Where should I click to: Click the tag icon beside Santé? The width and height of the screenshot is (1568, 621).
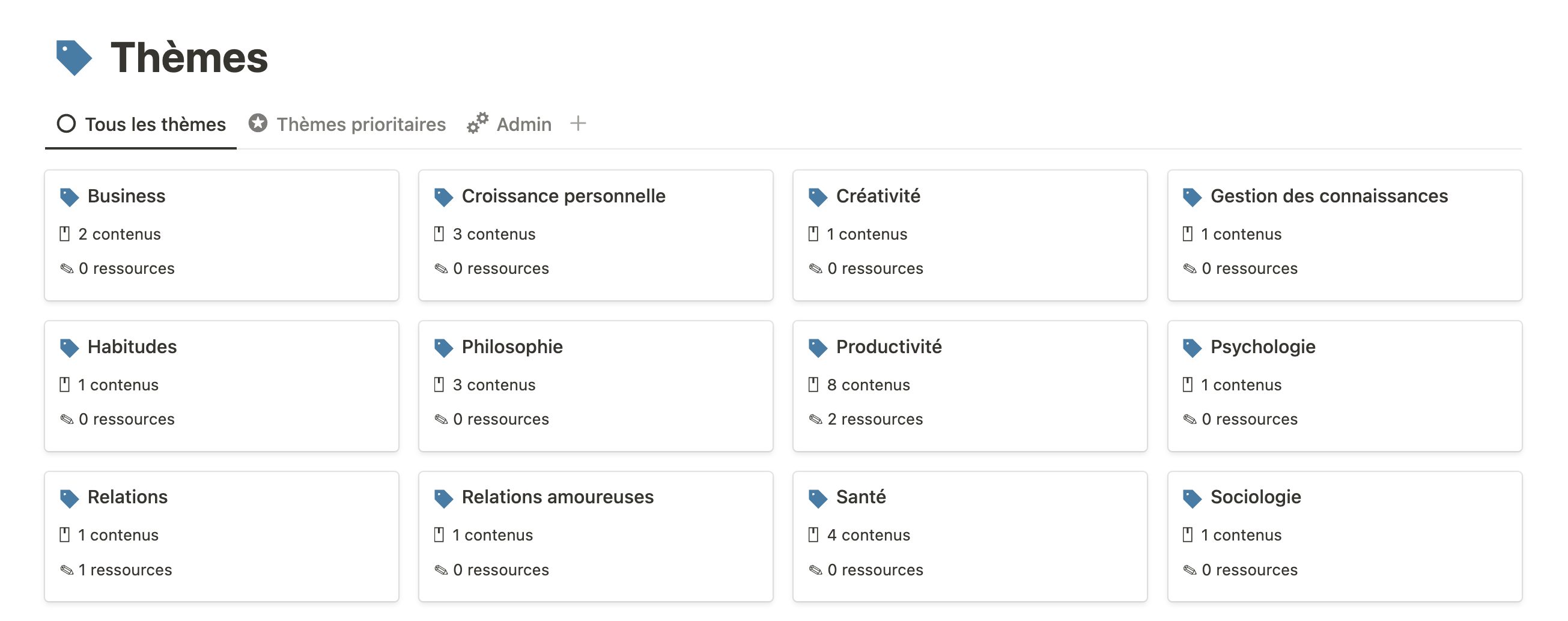(818, 498)
